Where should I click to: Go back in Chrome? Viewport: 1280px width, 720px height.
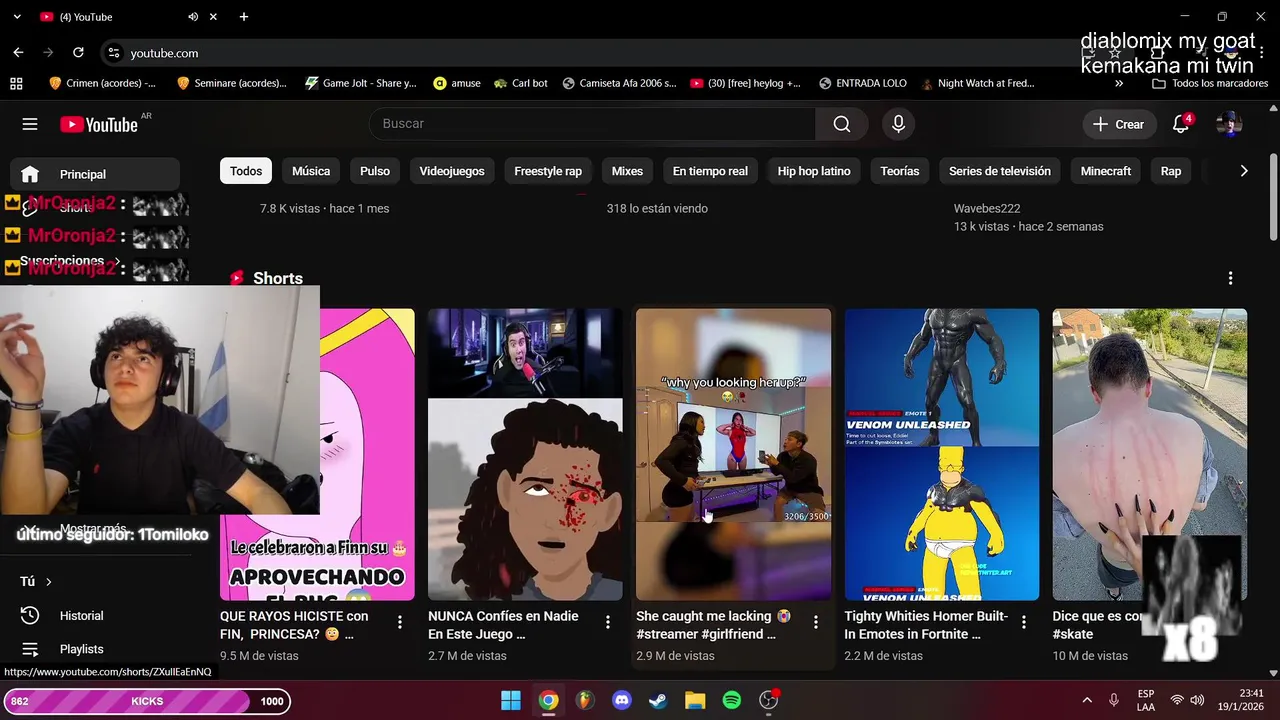tap(18, 53)
